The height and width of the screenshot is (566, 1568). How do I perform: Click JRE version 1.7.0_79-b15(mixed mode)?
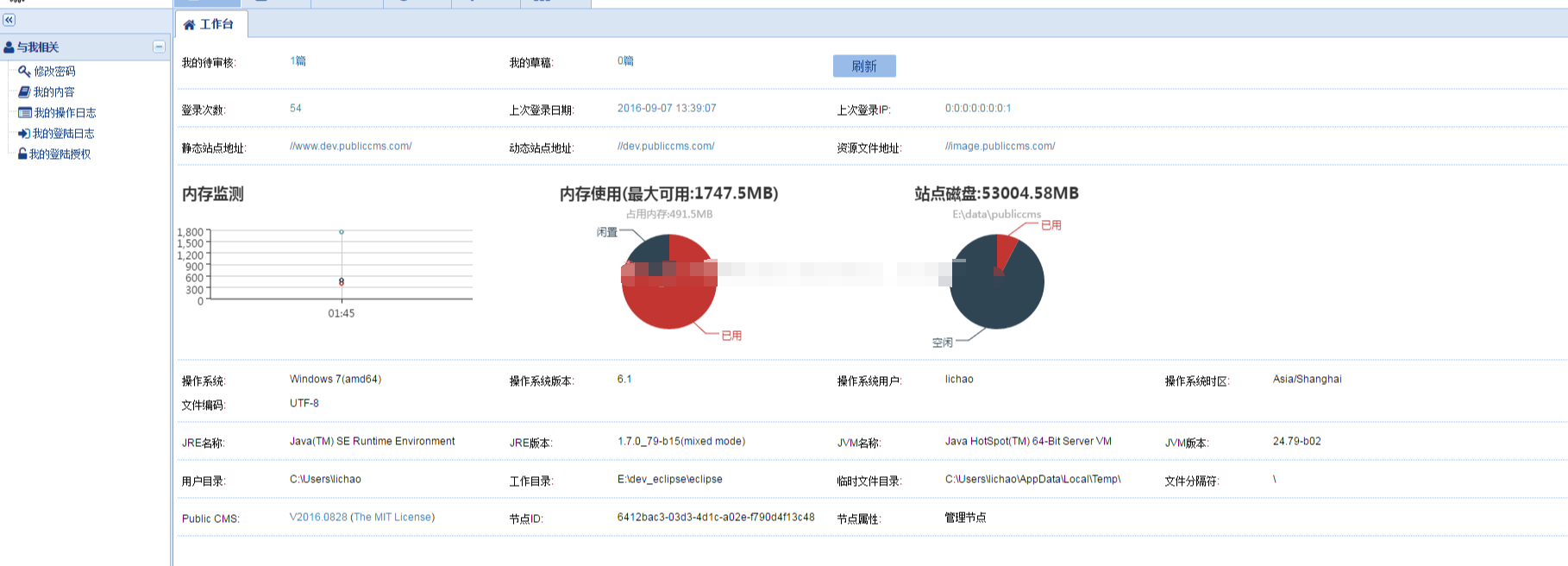[x=681, y=442]
